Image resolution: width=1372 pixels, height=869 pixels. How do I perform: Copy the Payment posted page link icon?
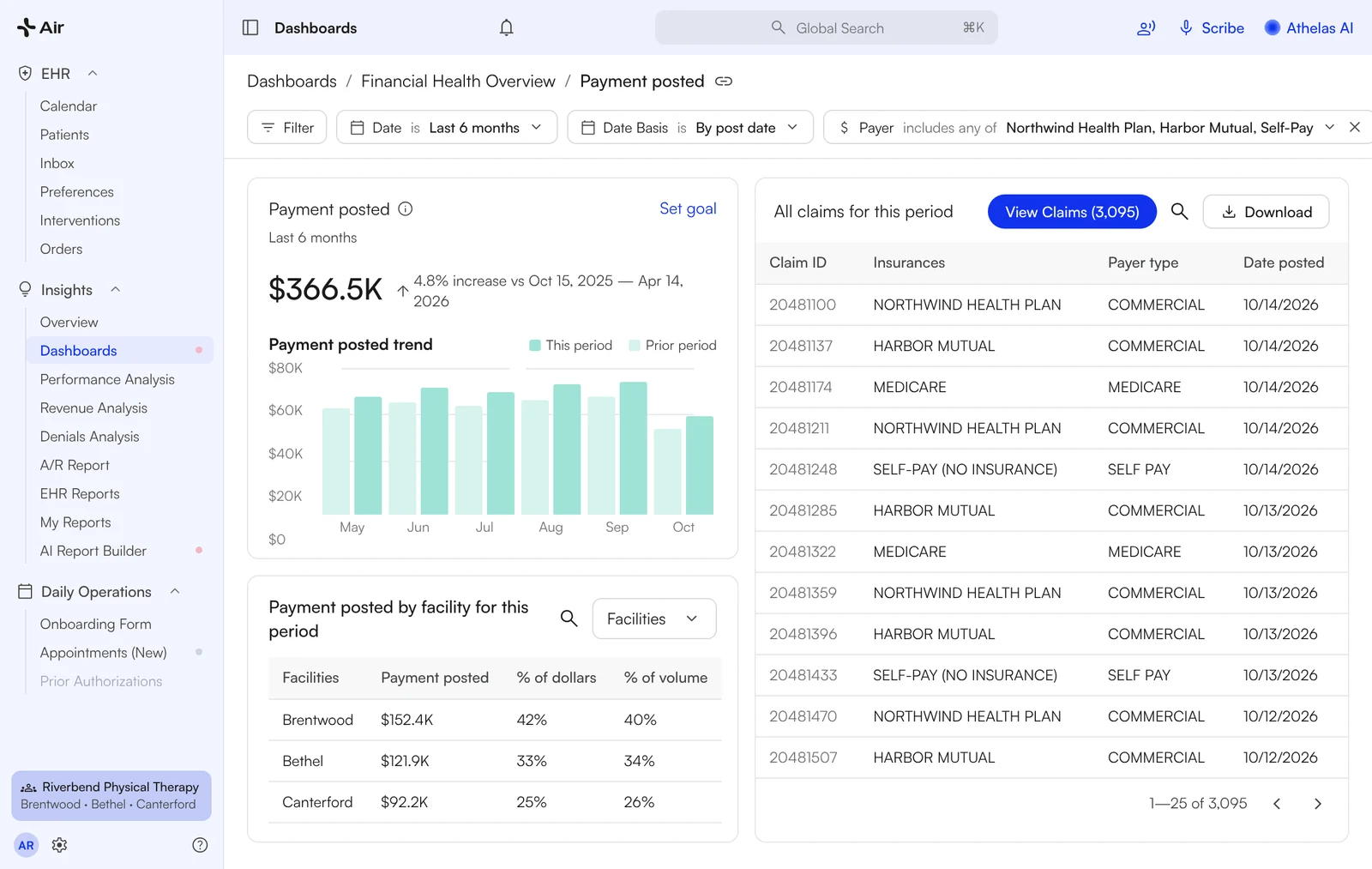click(724, 81)
